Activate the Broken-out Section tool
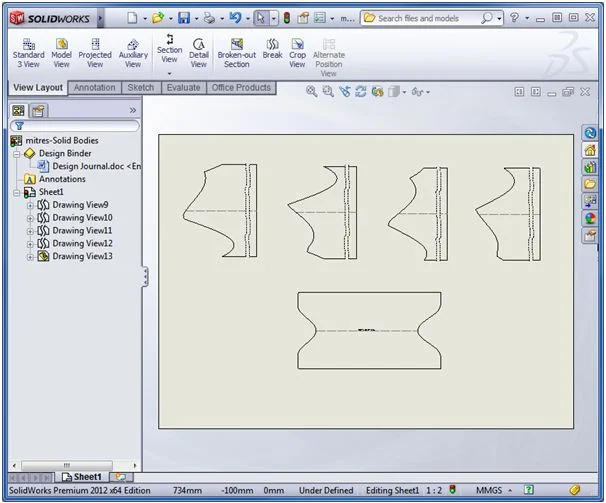The image size is (606, 503). (x=237, y=53)
